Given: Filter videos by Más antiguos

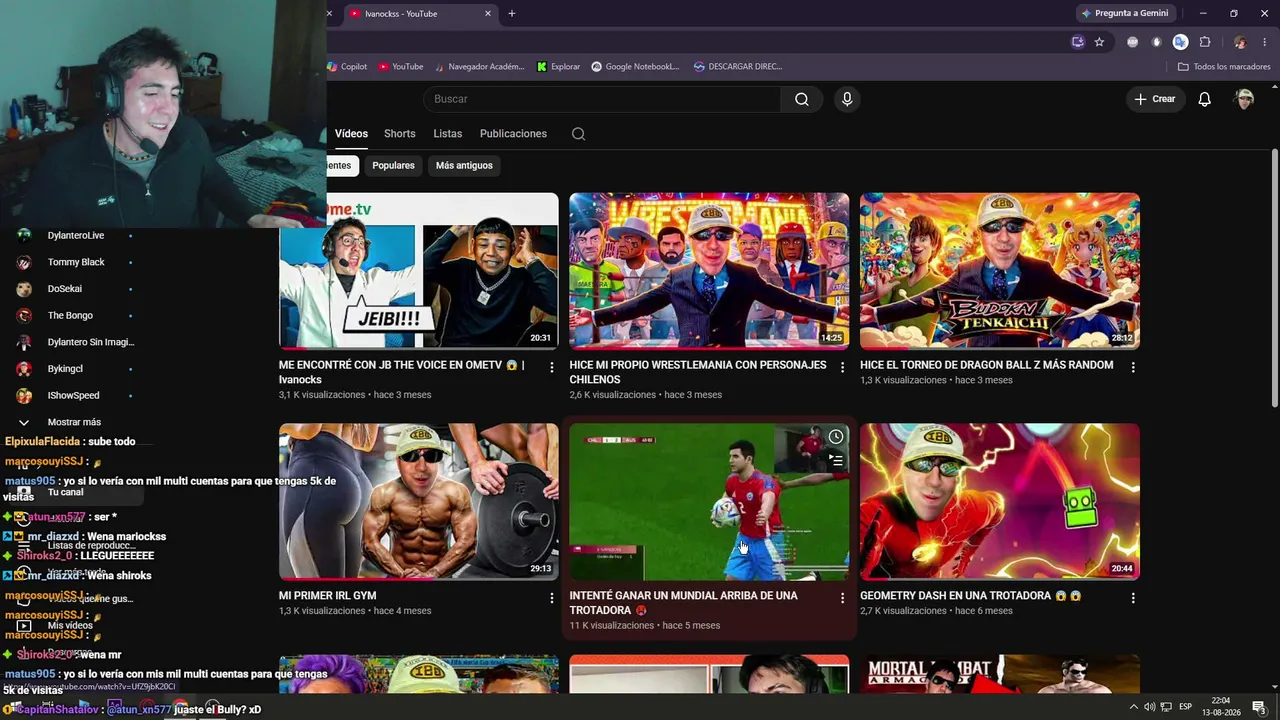Looking at the screenshot, I should (464, 165).
